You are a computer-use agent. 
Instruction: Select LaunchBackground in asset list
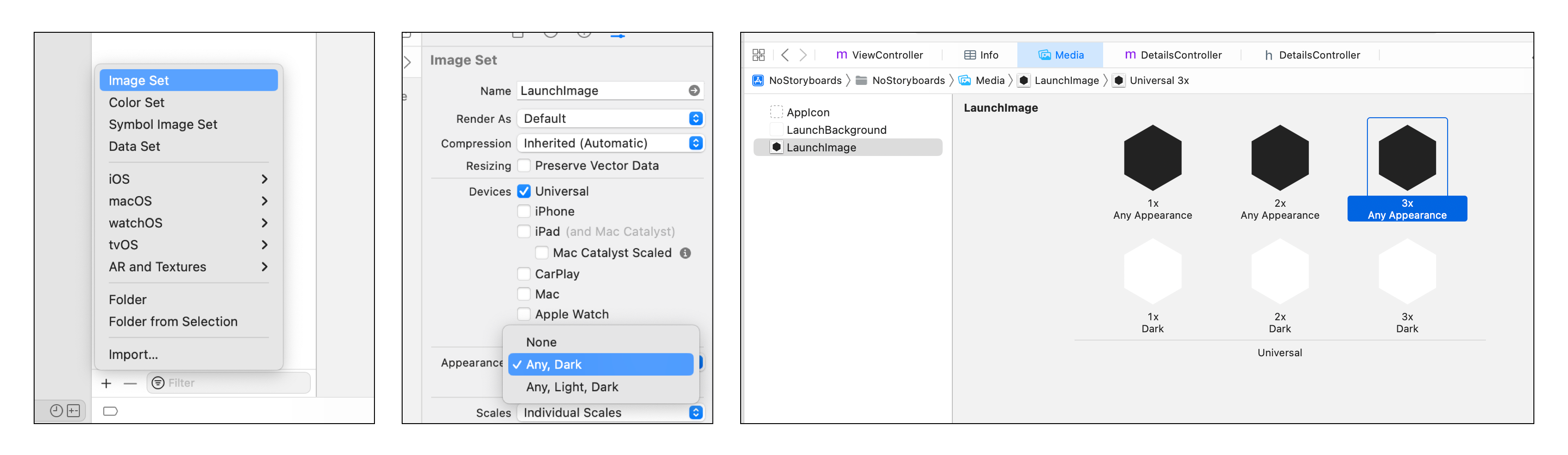848,130
